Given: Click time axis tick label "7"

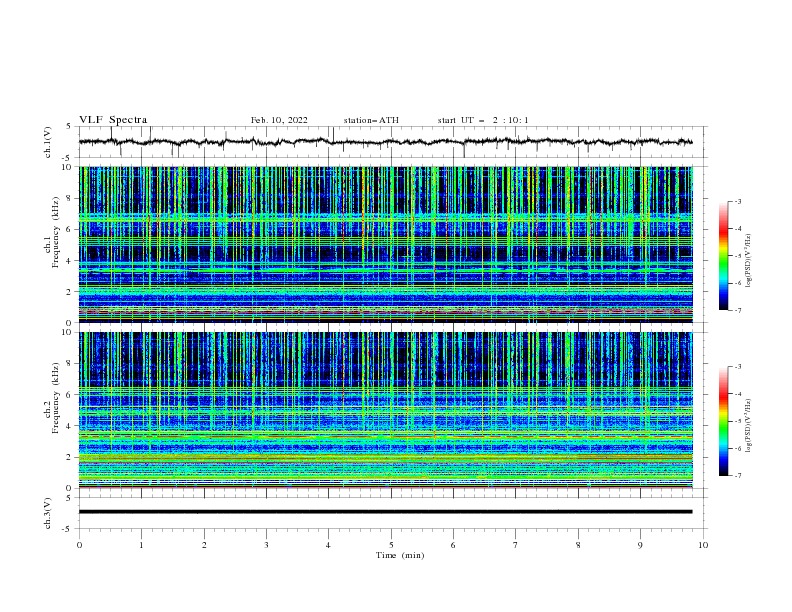Looking at the screenshot, I should click(516, 545).
